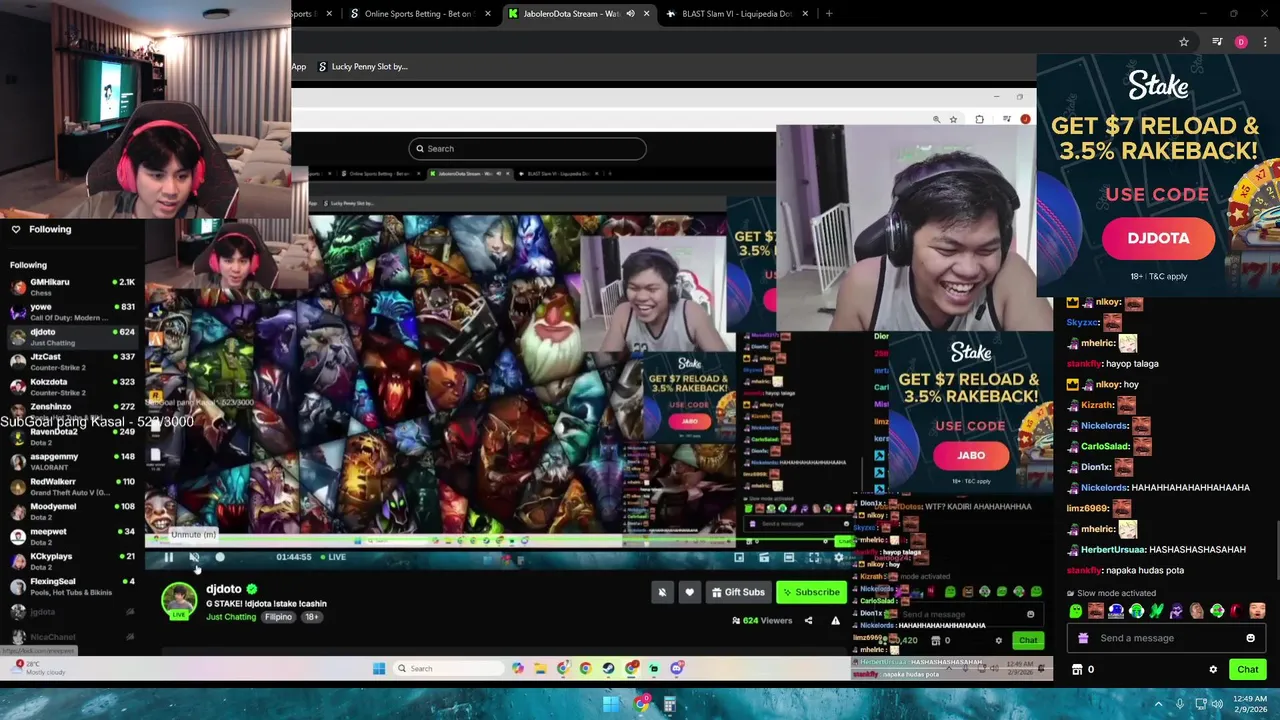The image size is (1280, 720).
Task: Click JABO button on inner Stake ad
Action: coord(970,455)
